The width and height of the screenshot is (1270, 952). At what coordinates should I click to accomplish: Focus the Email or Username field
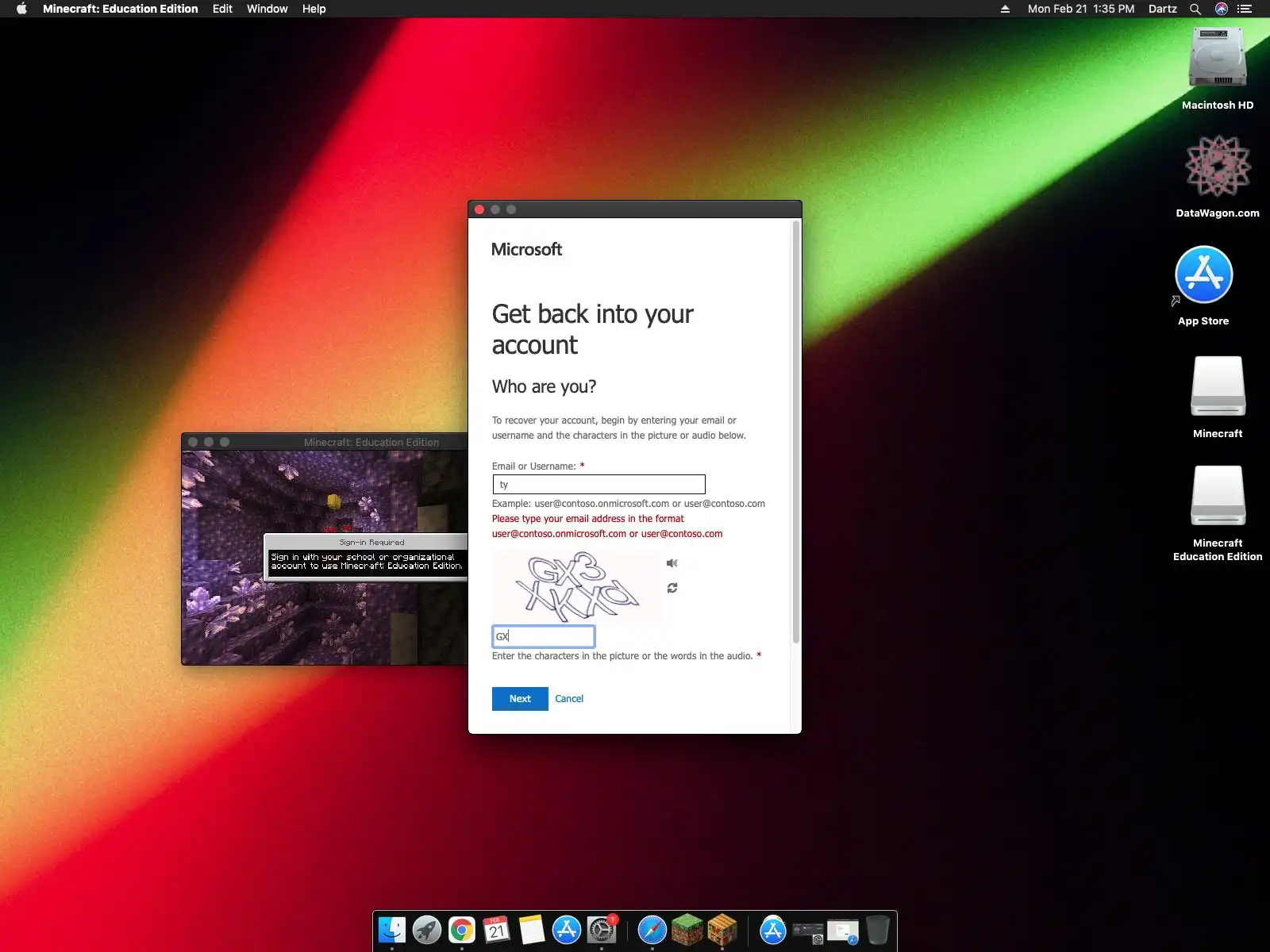[599, 484]
